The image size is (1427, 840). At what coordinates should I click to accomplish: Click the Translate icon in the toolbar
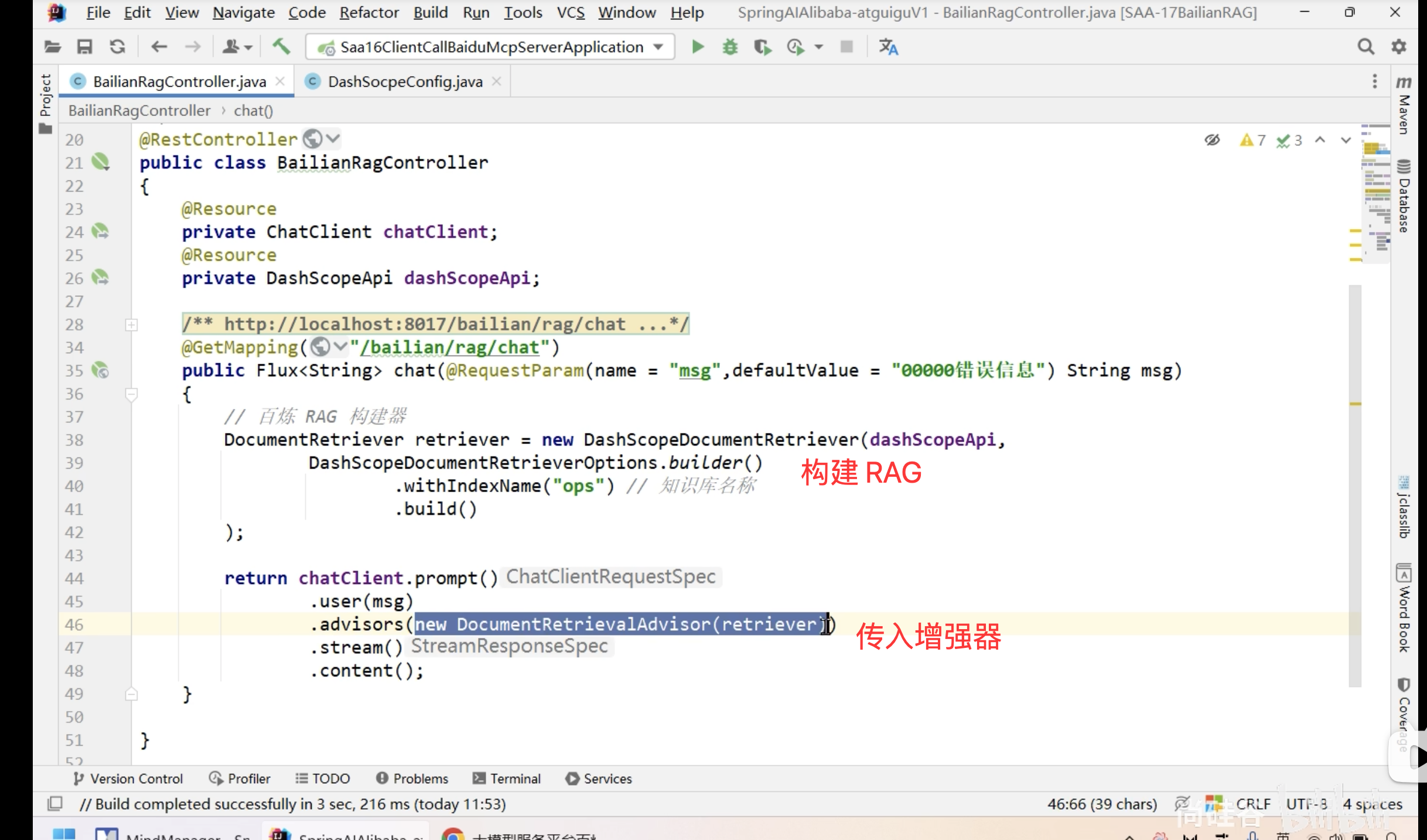(x=888, y=47)
